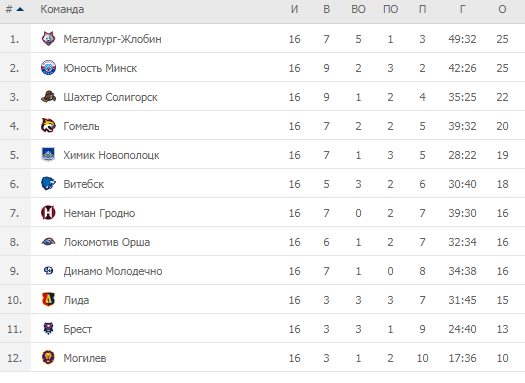Open the Динамо Молодечно team link

tap(113, 271)
